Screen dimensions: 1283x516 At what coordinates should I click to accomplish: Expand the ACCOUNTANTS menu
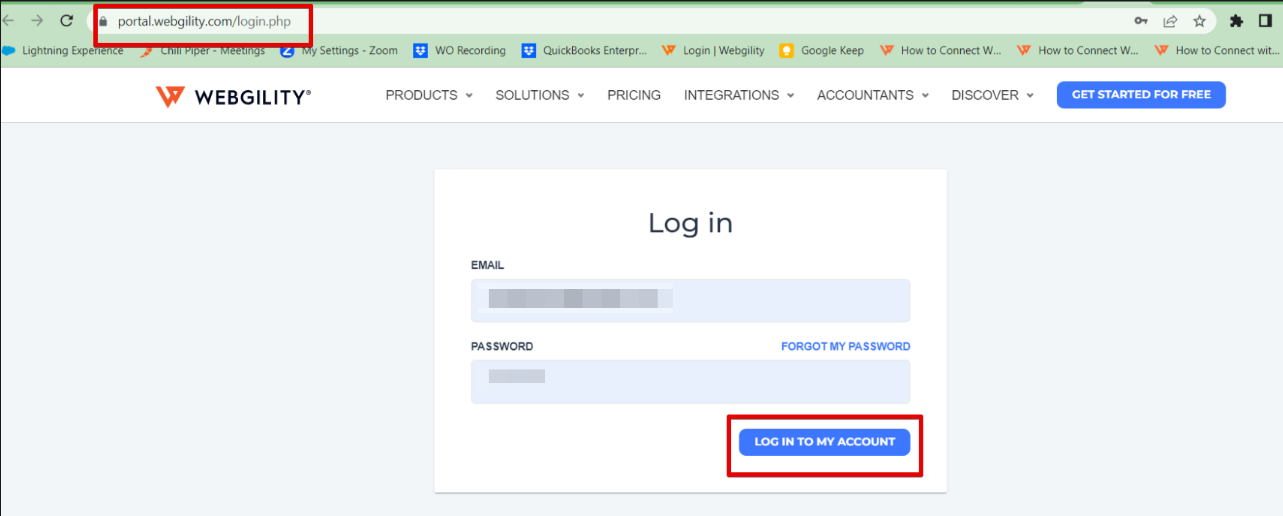(873, 95)
